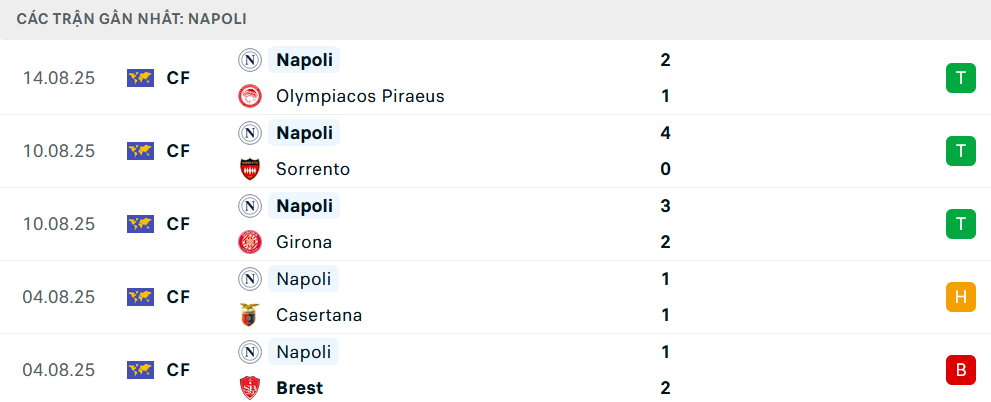Open the Girona team link
This screenshot has height=402, width=991.
(304, 242)
